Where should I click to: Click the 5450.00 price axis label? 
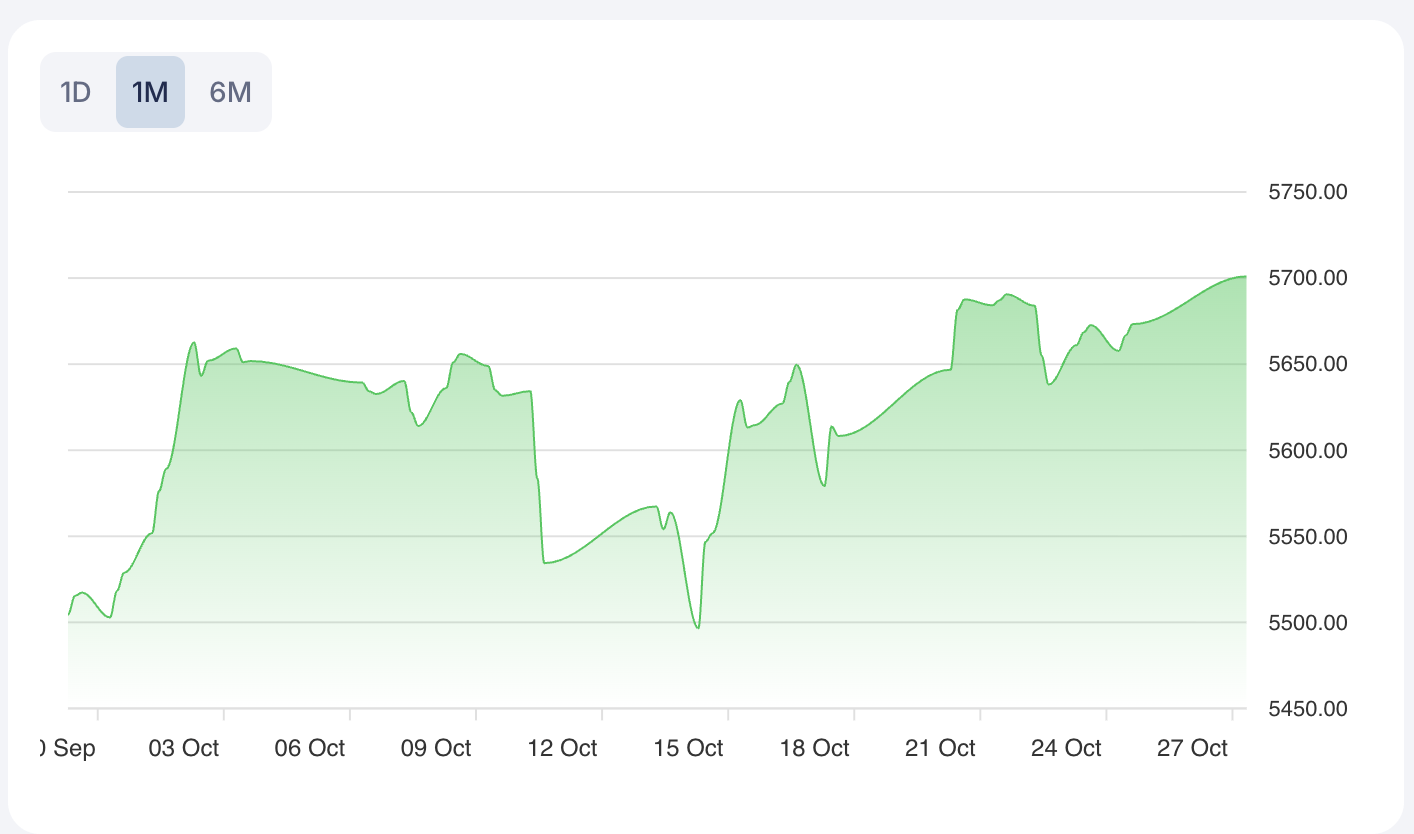[x=1307, y=709]
